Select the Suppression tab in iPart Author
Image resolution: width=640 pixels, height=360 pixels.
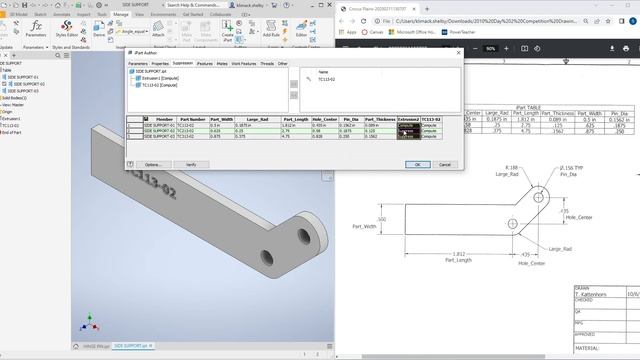coord(182,63)
